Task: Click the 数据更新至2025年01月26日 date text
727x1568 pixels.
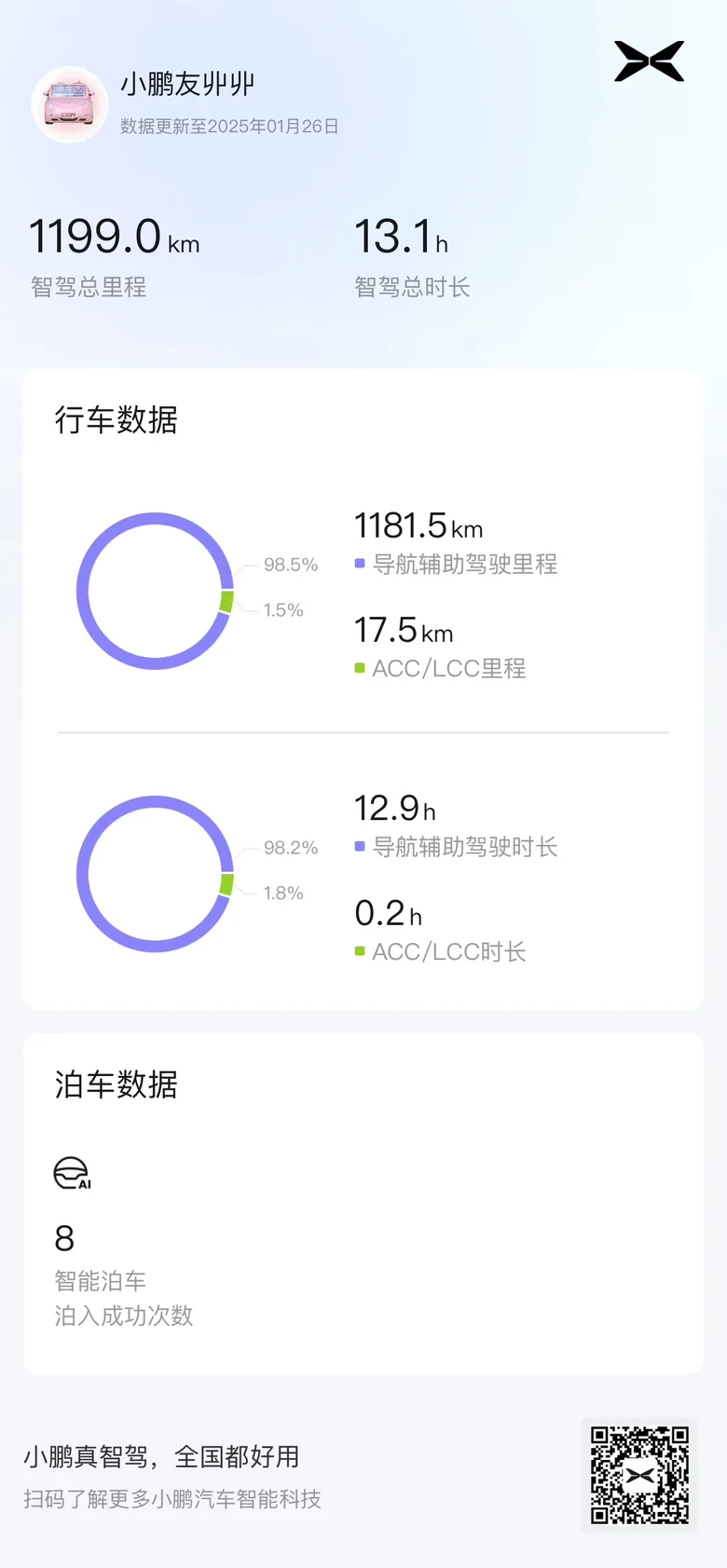Action: pos(229,126)
